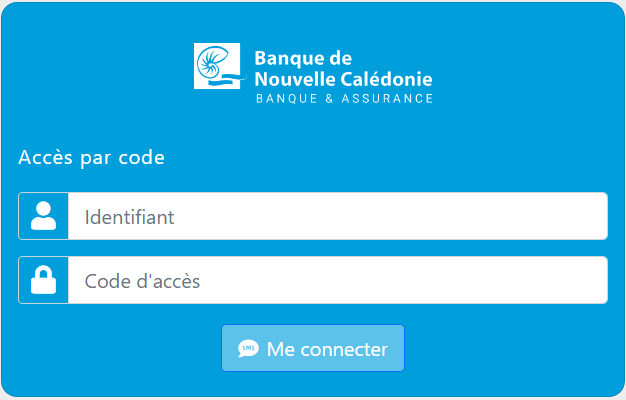Click the "BANQUE & ASSURANCE" tagline
This screenshot has height=400, width=626.
click(344, 99)
